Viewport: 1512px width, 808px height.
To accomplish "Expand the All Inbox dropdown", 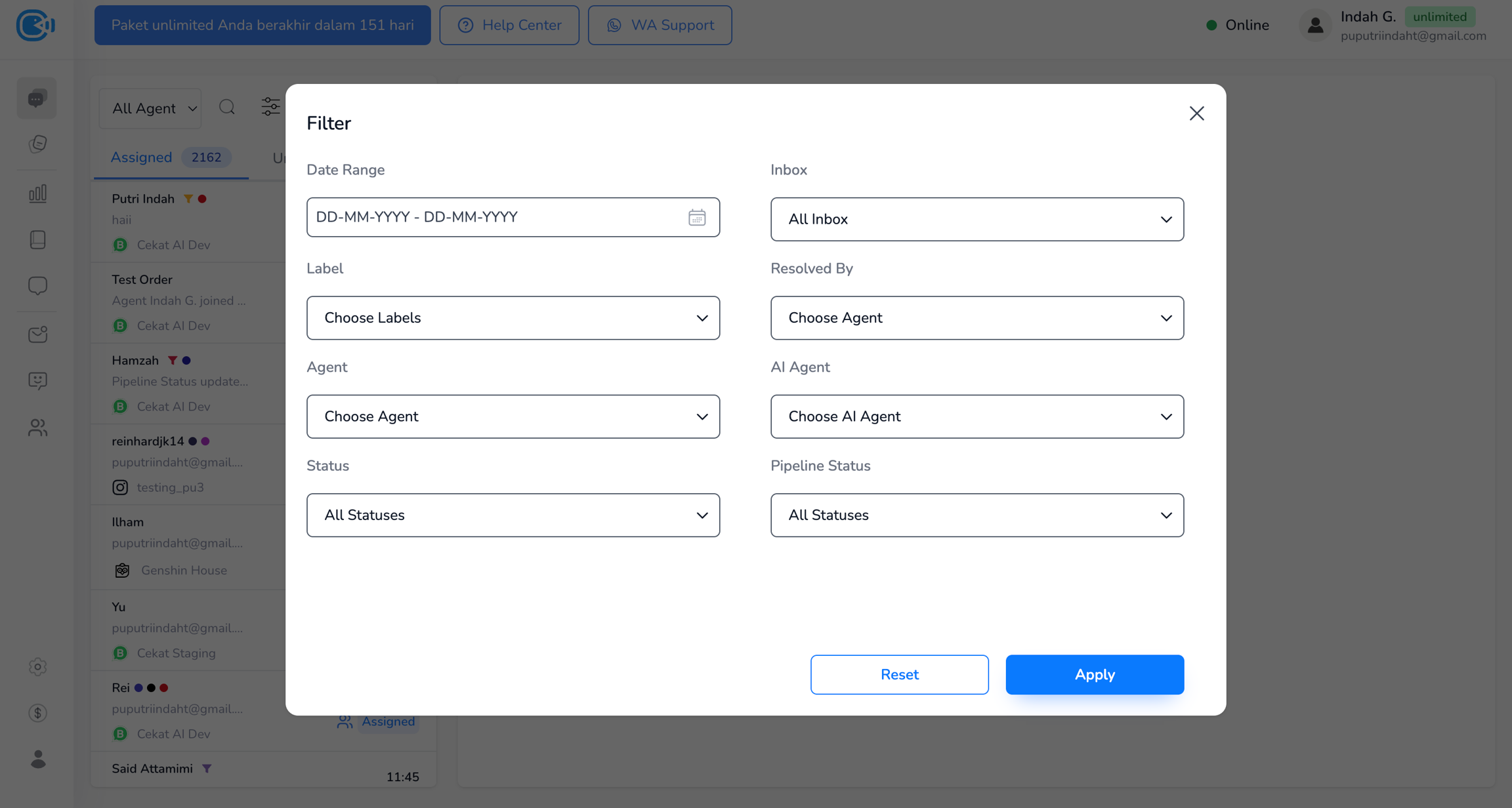I will 976,219.
